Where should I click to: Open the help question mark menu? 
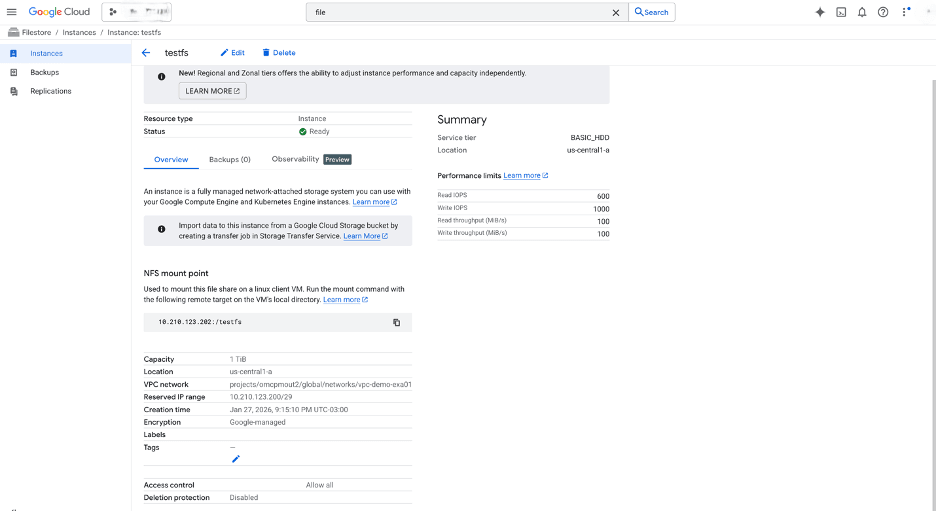pyautogui.click(x=883, y=12)
